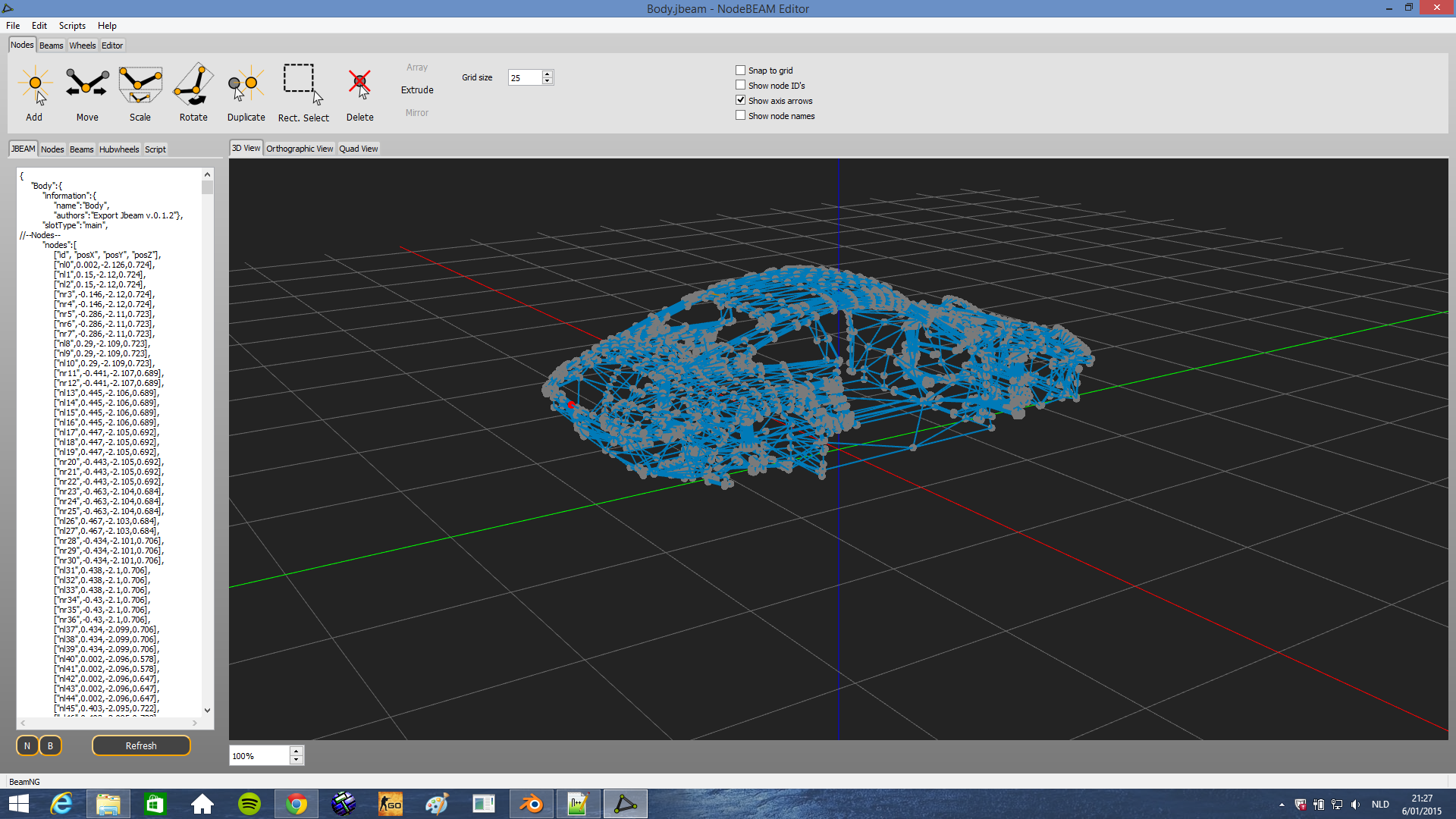The height and width of the screenshot is (819, 1456).
Task: Increase the Grid size value
Action: [x=548, y=74]
